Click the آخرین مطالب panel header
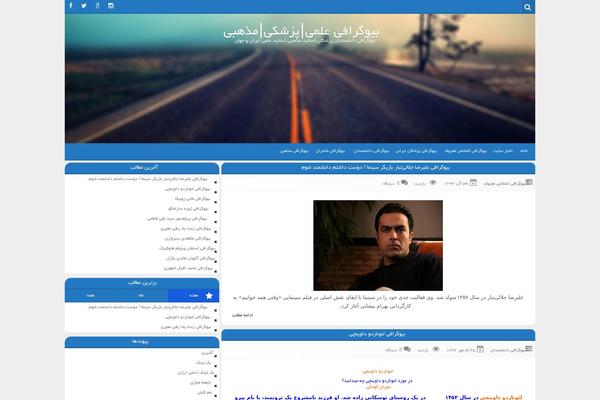 (142, 168)
